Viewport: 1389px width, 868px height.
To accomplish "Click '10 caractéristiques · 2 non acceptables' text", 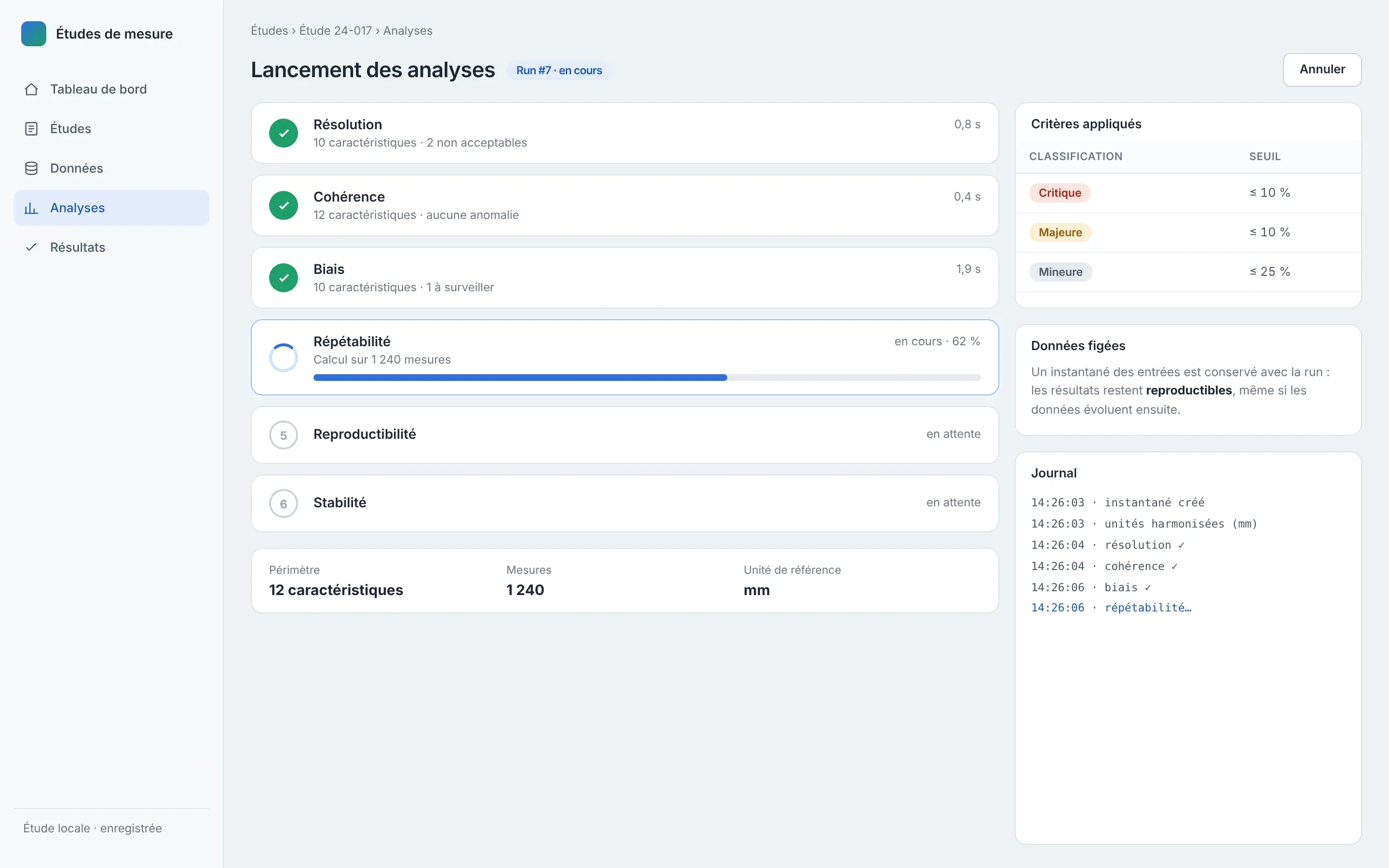I will pos(420,142).
